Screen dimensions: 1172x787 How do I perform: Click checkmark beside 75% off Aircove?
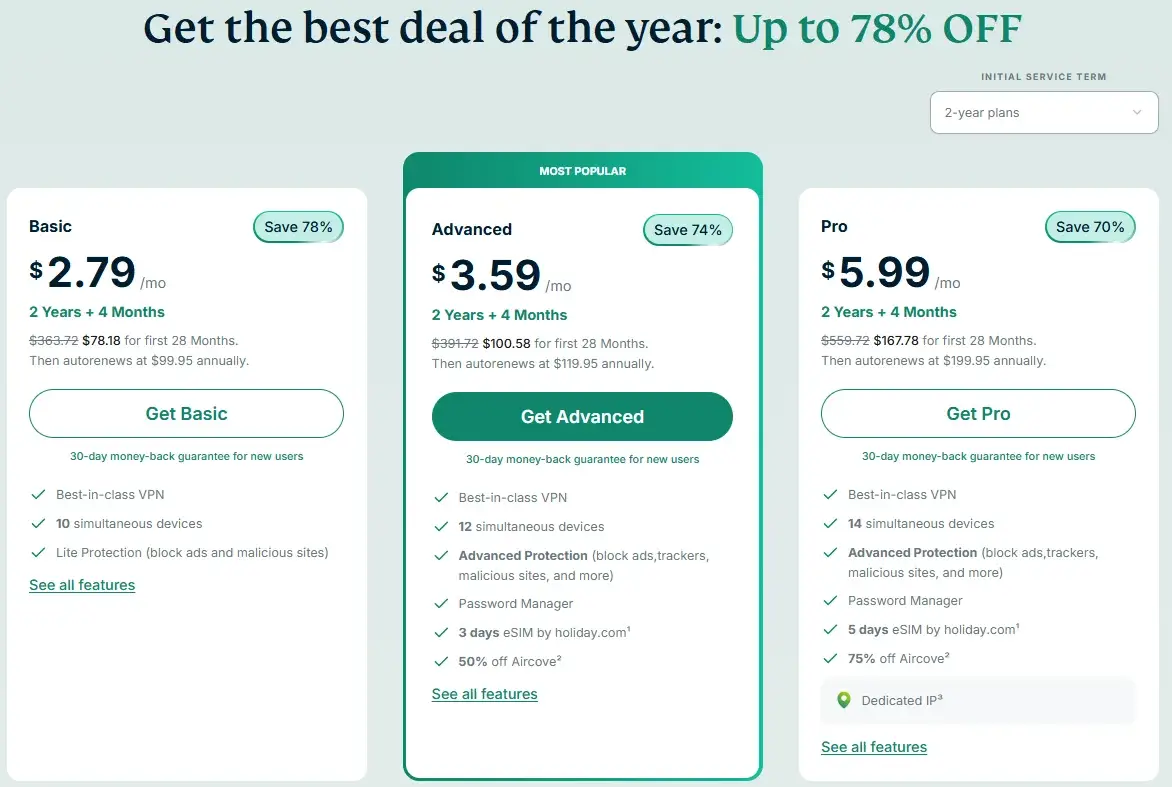830,658
